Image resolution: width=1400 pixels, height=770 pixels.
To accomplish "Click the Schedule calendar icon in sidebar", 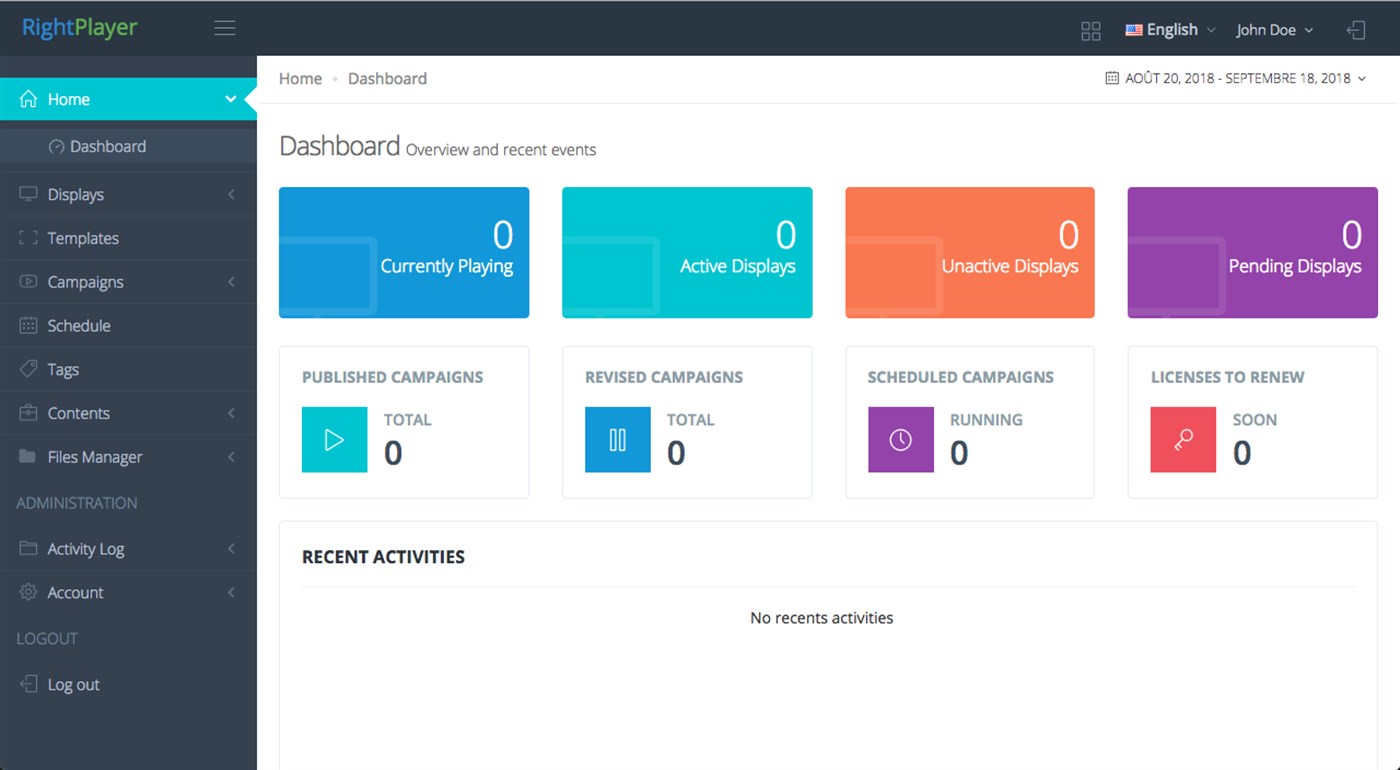I will click(x=28, y=325).
